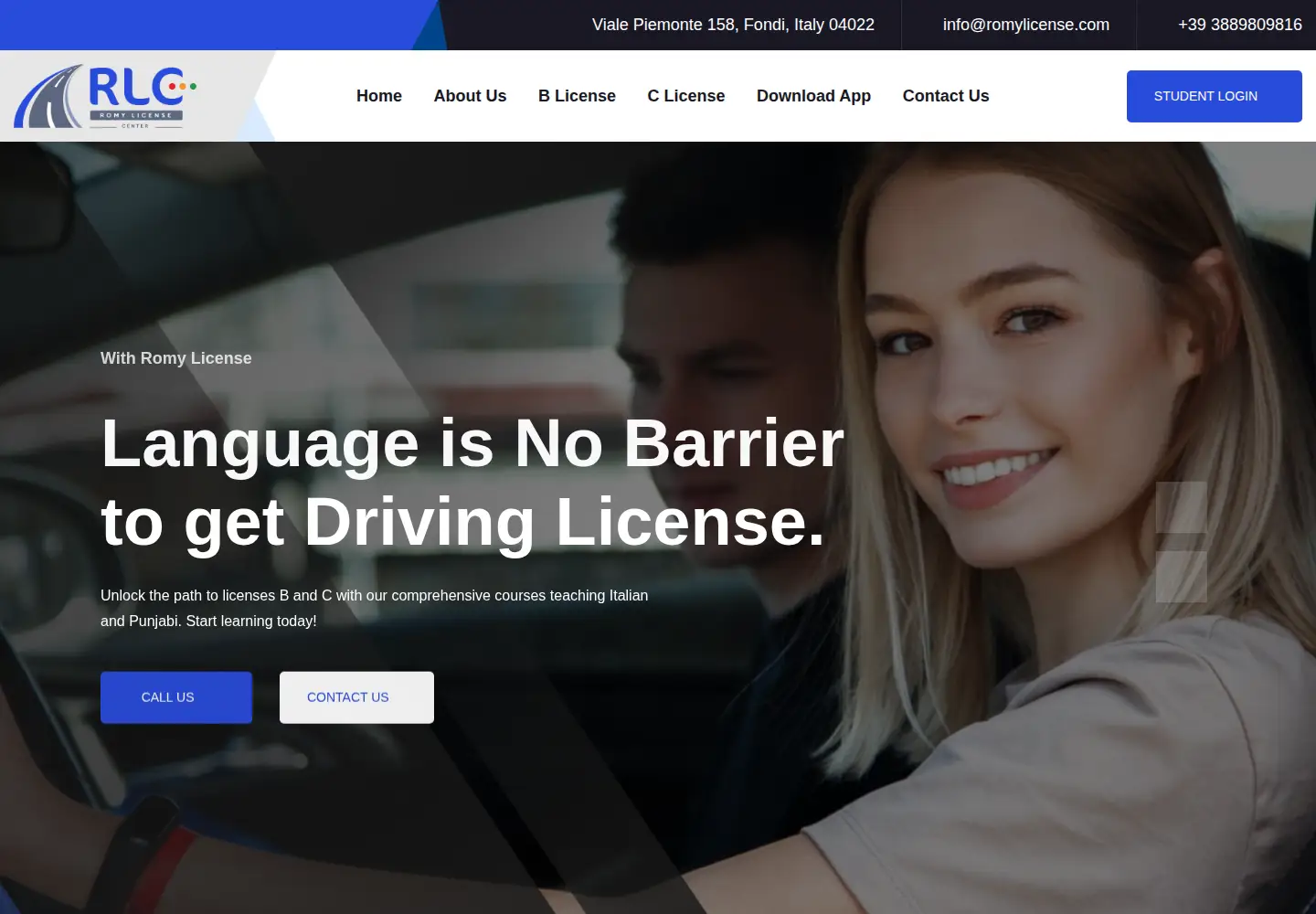The image size is (1316, 914).
Task: Click the 'With Romy License' subtitle
Action: click(x=176, y=358)
